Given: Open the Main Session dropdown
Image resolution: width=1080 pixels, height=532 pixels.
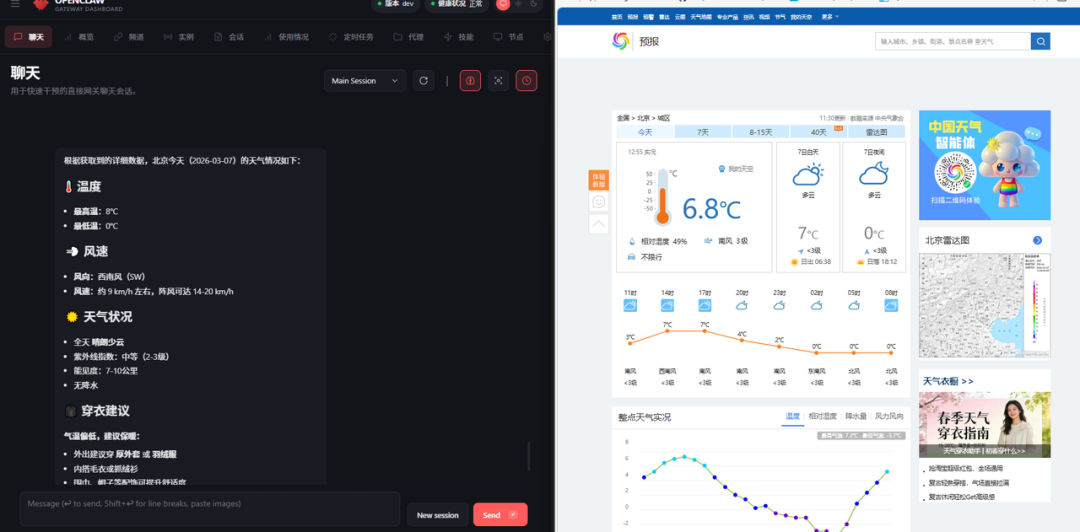Looking at the screenshot, I should [365, 81].
